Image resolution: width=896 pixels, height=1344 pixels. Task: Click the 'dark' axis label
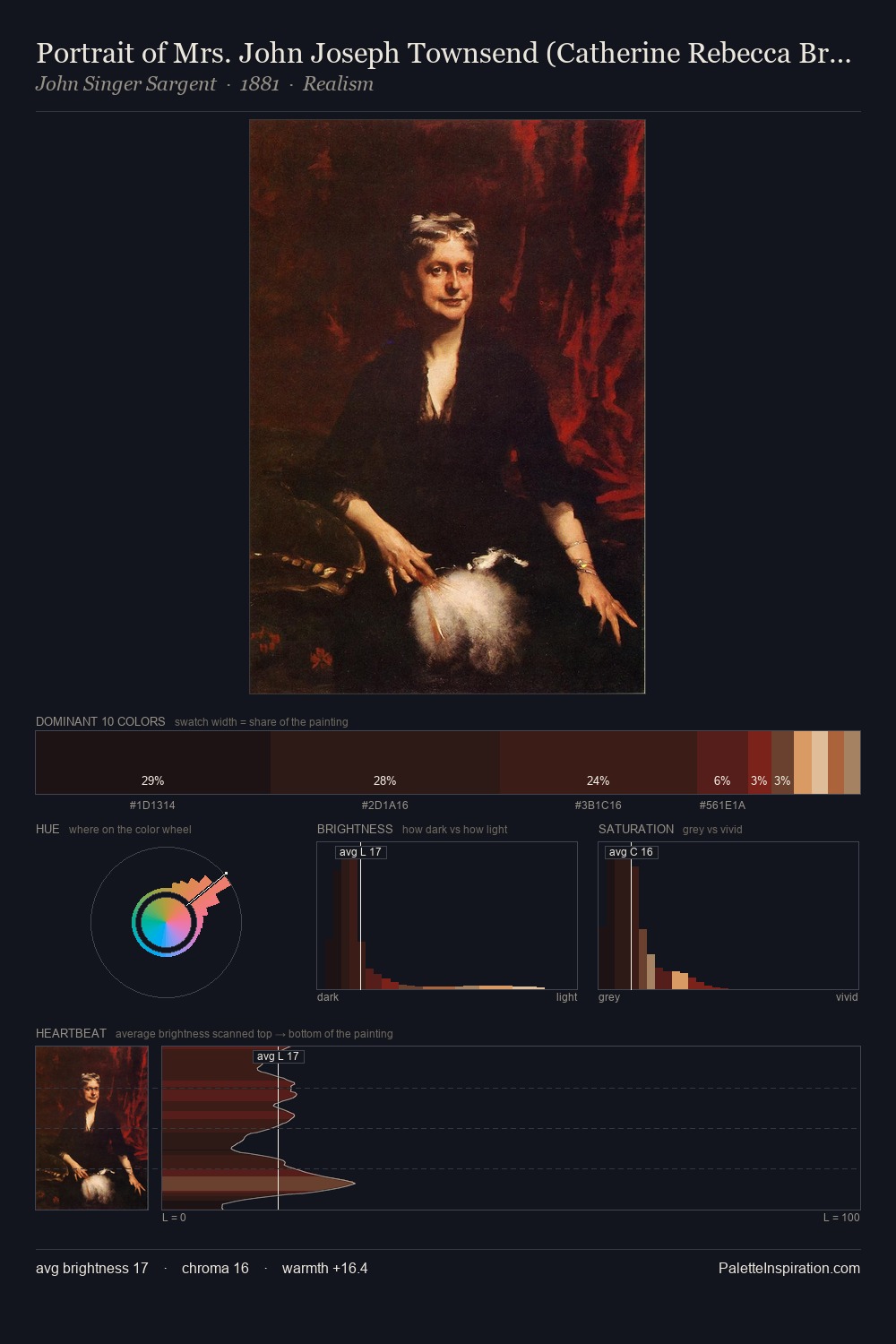pyautogui.click(x=328, y=997)
